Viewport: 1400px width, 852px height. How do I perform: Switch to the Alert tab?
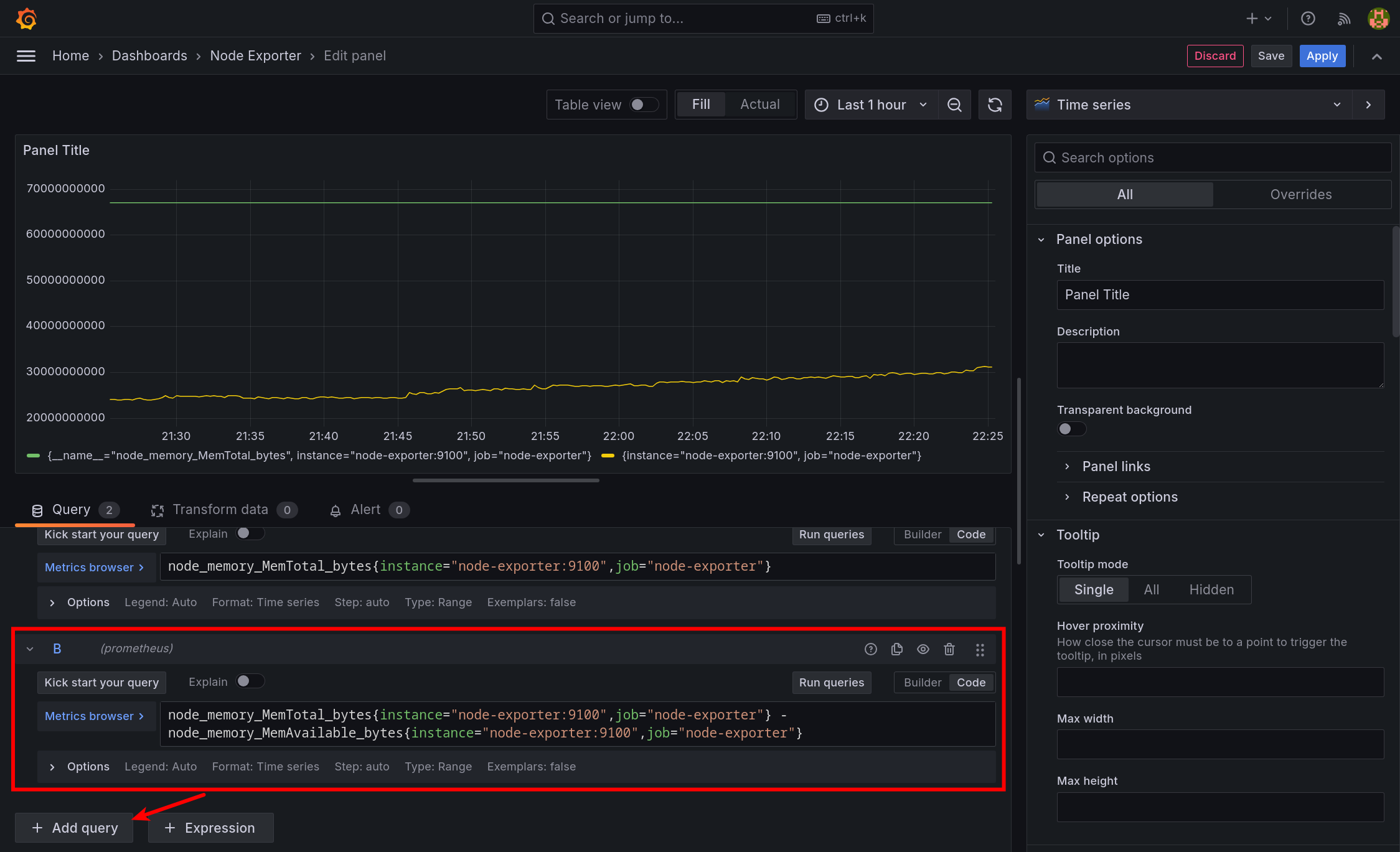tap(369, 510)
